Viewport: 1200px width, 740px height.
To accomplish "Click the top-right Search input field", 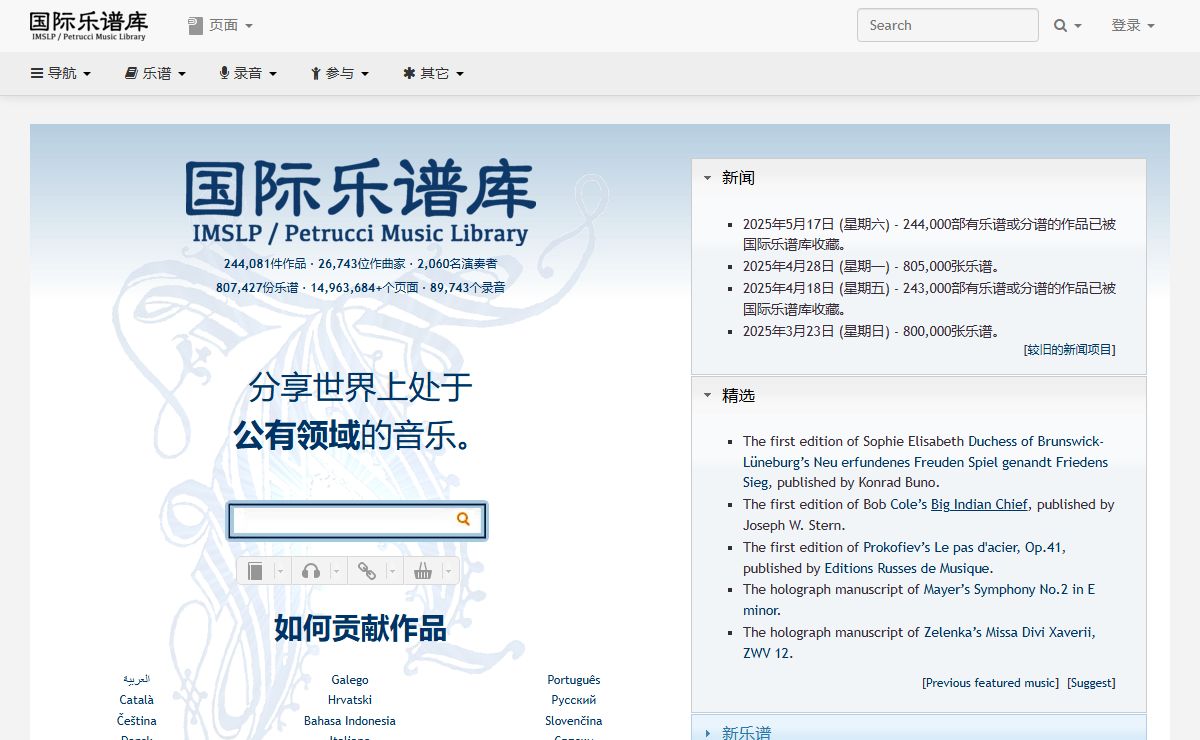I will click(948, 25).
